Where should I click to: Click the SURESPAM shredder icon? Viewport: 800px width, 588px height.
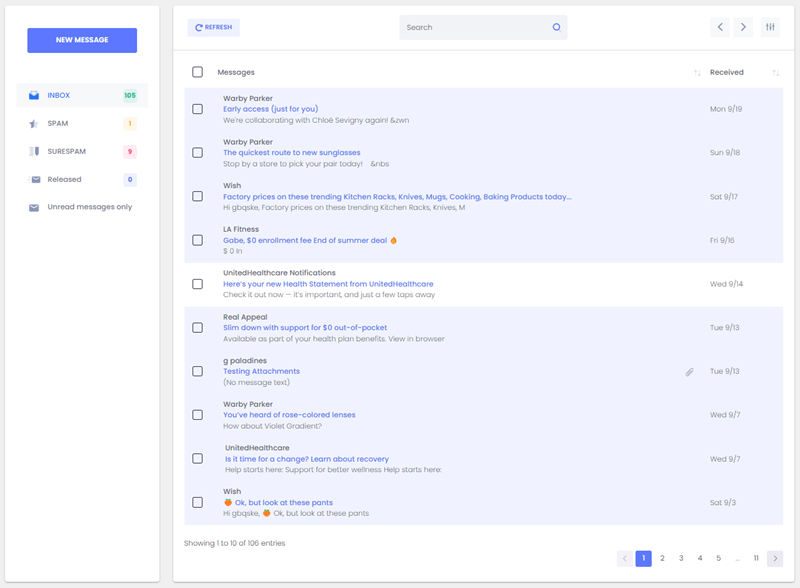point(35,151)
